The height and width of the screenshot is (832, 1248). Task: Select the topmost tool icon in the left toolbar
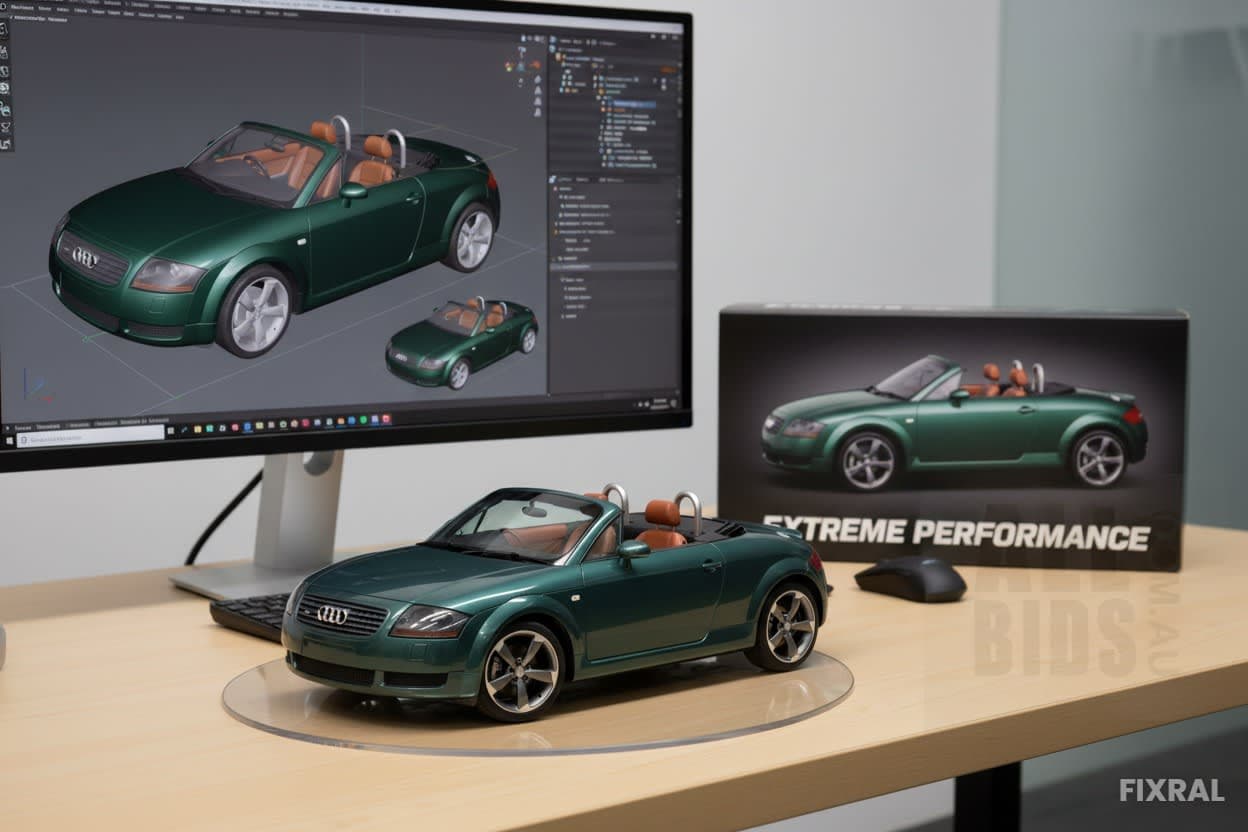coord(4,29)
